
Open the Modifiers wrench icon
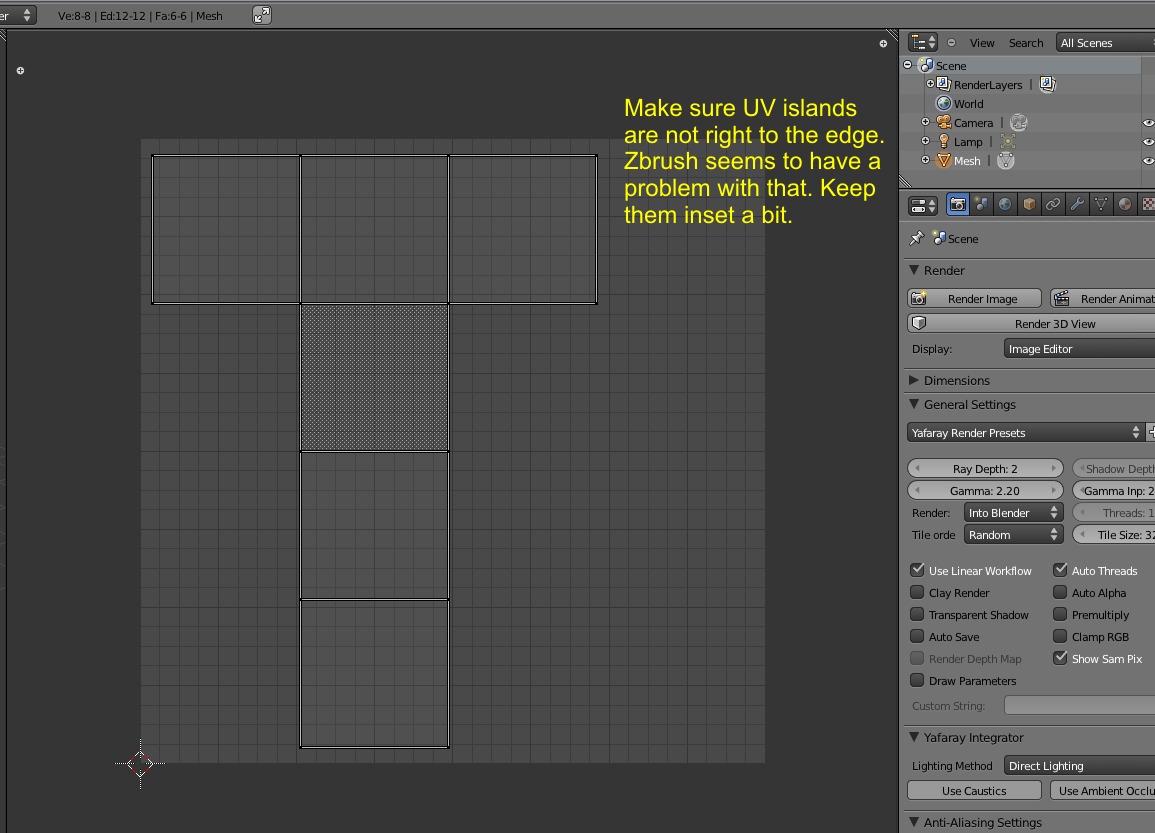point(1077,205)
